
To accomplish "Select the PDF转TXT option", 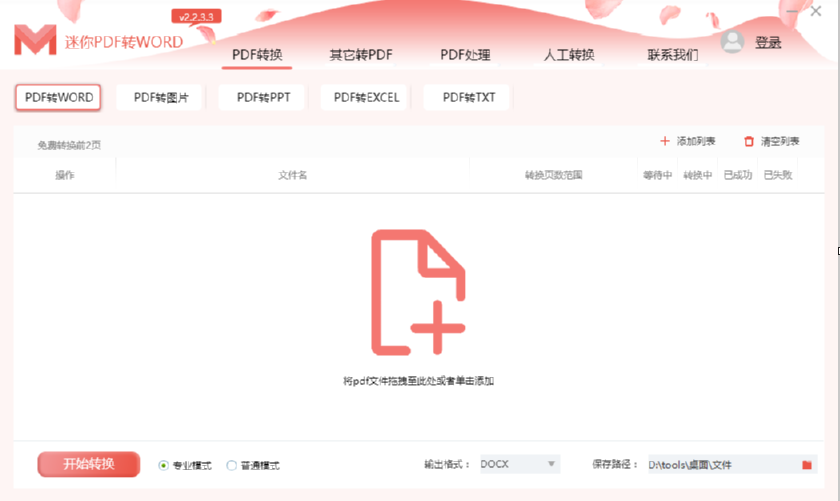I will tap(468, 98).
